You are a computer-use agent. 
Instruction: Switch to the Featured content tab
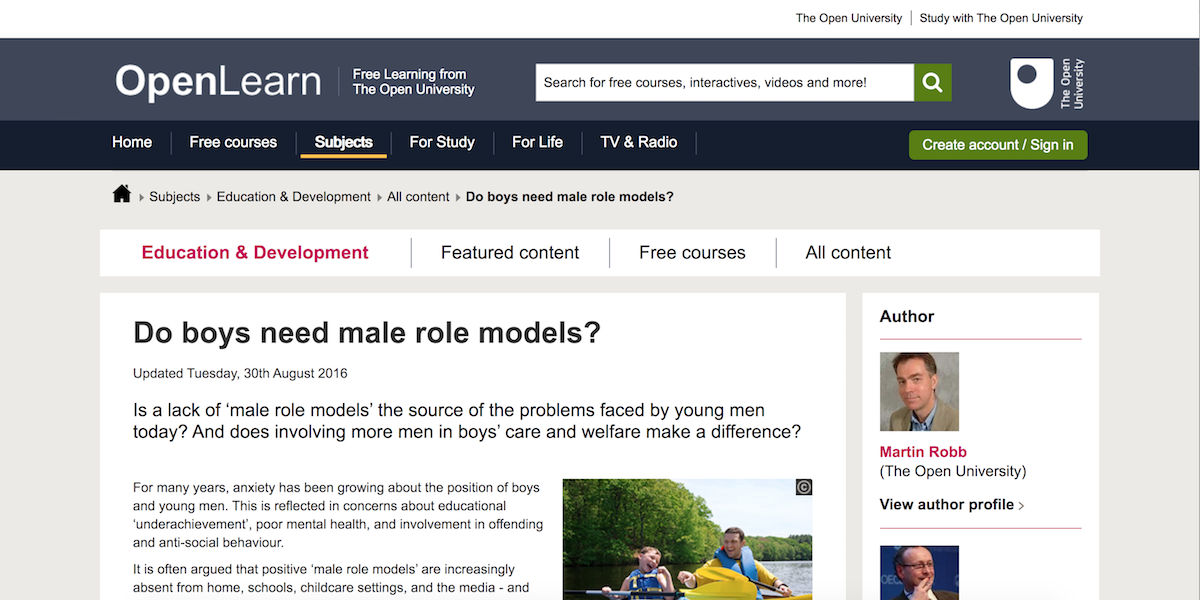(510, 253)
